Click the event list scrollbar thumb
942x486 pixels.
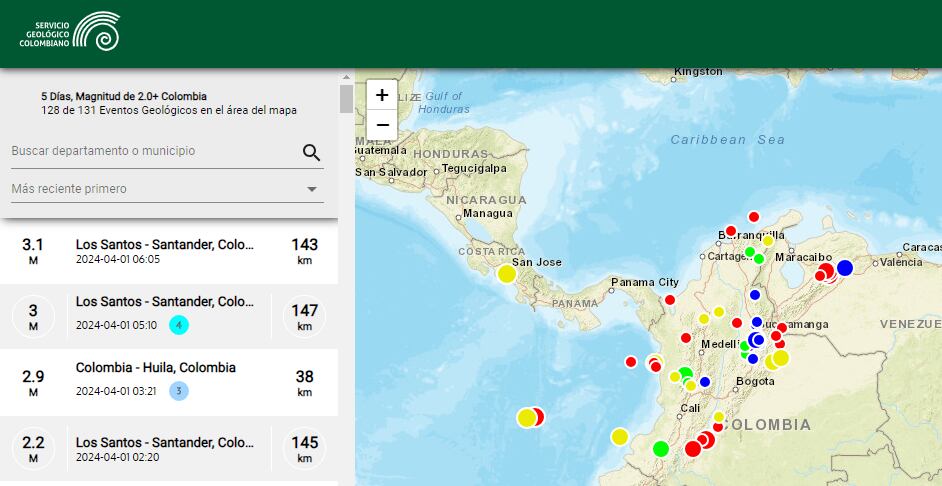(346, 99)
